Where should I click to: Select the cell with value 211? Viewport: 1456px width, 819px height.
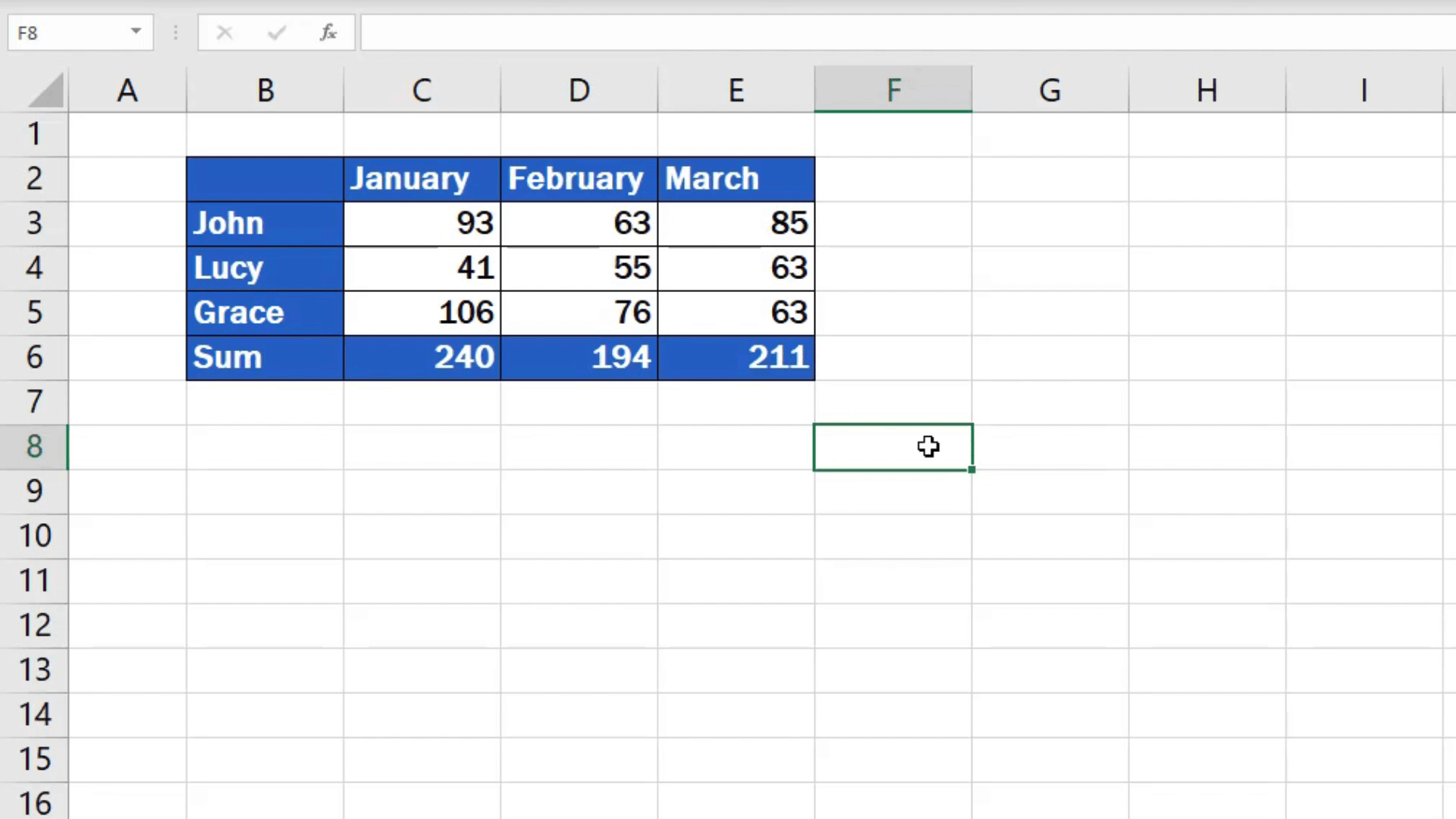tap(736, 357)
